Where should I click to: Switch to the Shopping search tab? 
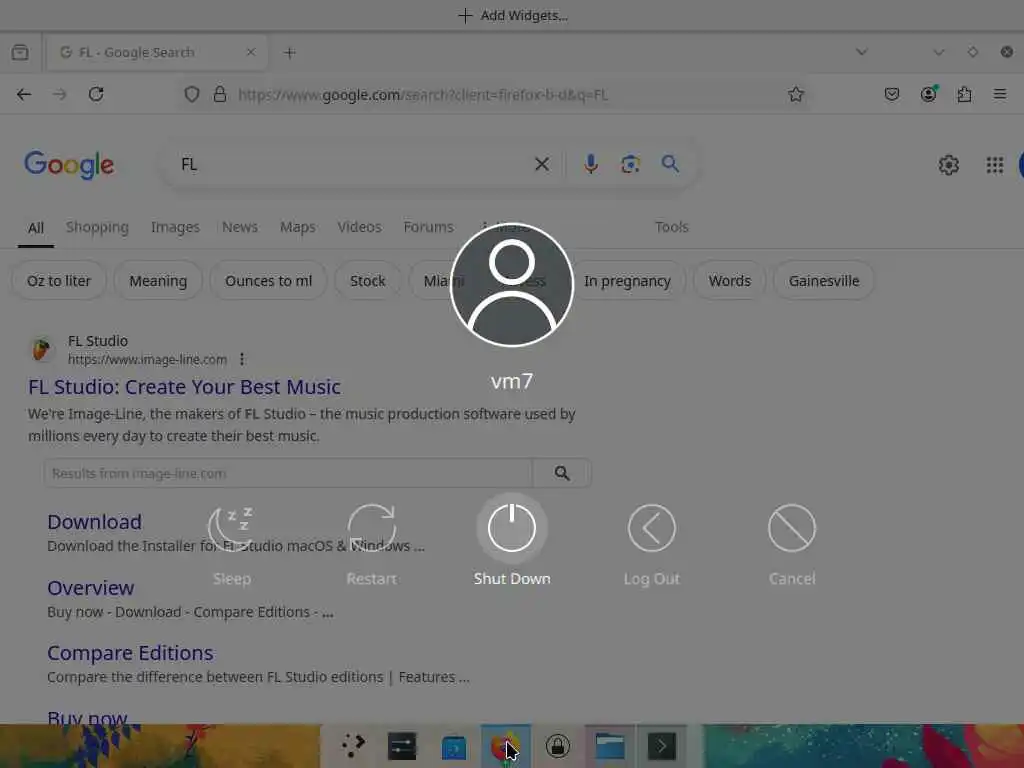(97, 227)
